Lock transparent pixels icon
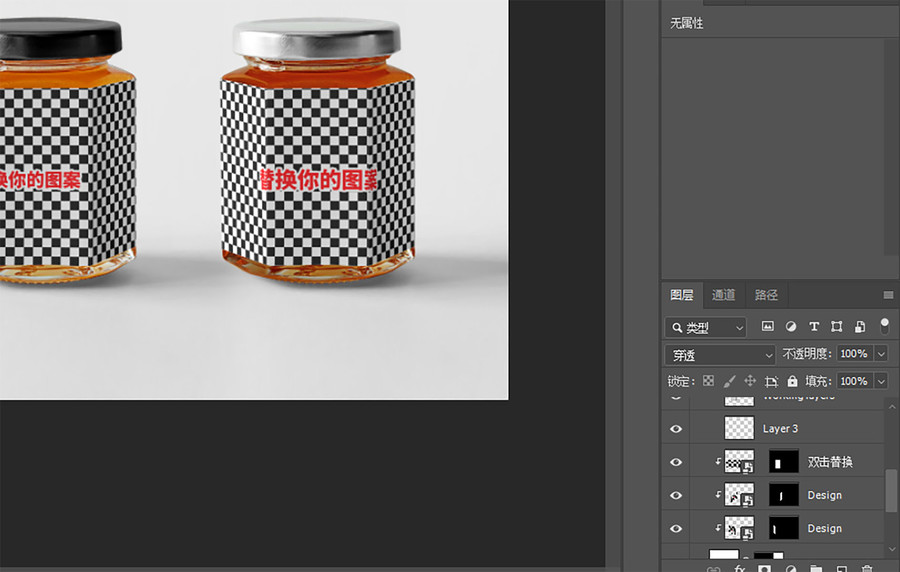Screen dimensions: 900x572 (709, 381)
